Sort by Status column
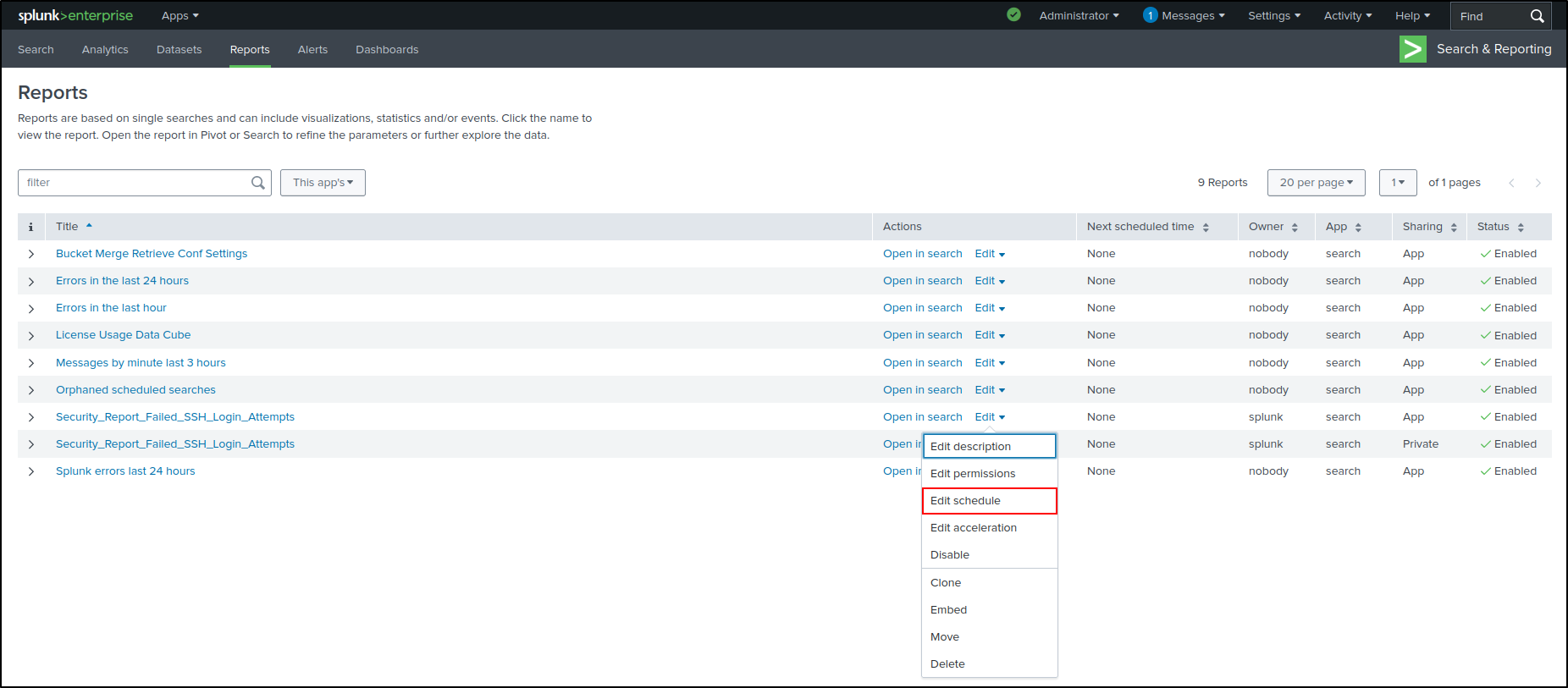This screenshot has height=688, width=1568. pos(1521,227)
